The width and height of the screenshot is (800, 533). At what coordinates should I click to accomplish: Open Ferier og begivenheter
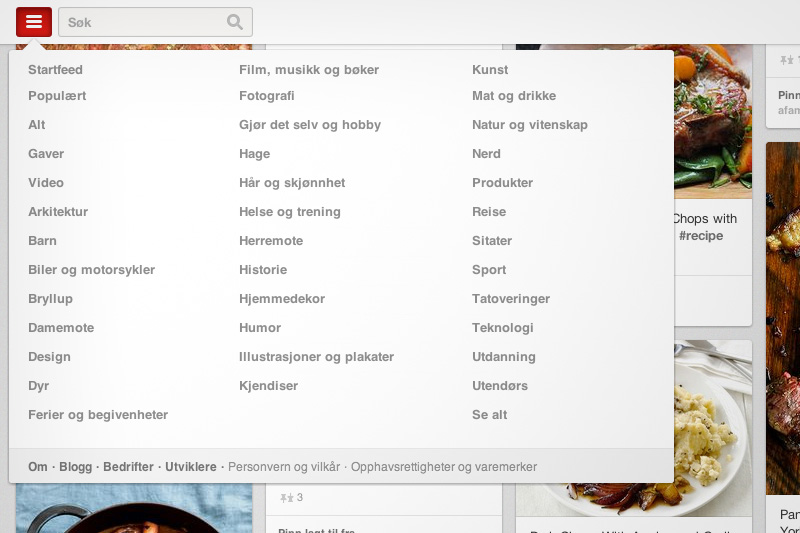[x=98, y=416]
